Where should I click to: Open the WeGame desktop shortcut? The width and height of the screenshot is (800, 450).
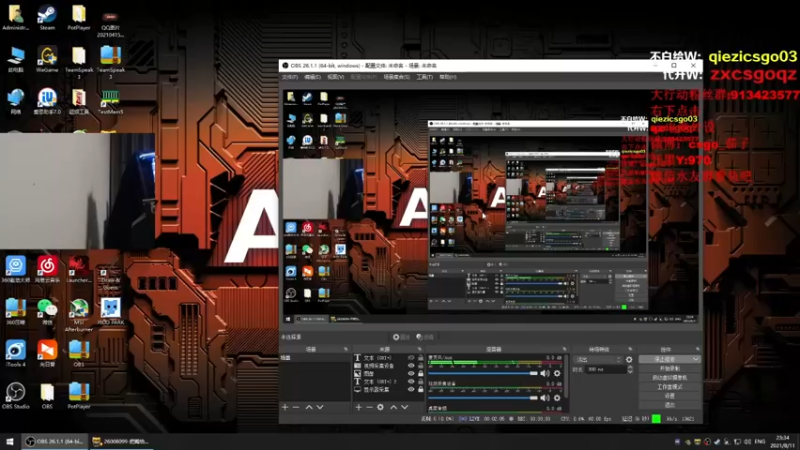(x=47, y=59)
